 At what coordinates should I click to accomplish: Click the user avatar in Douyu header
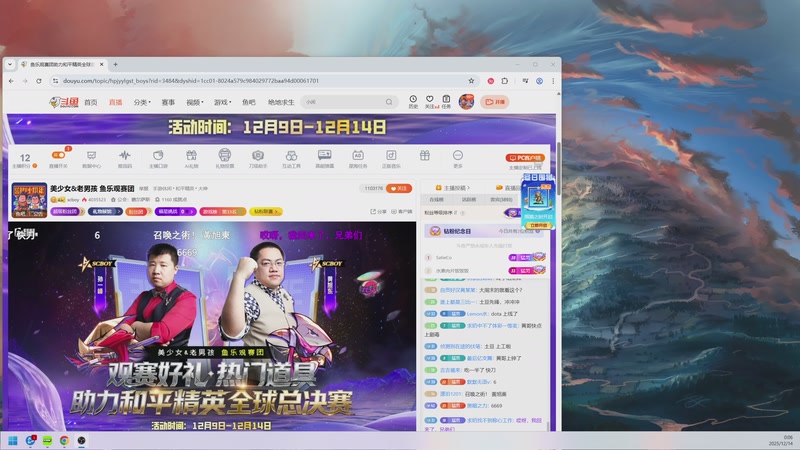tap(466, 102)
